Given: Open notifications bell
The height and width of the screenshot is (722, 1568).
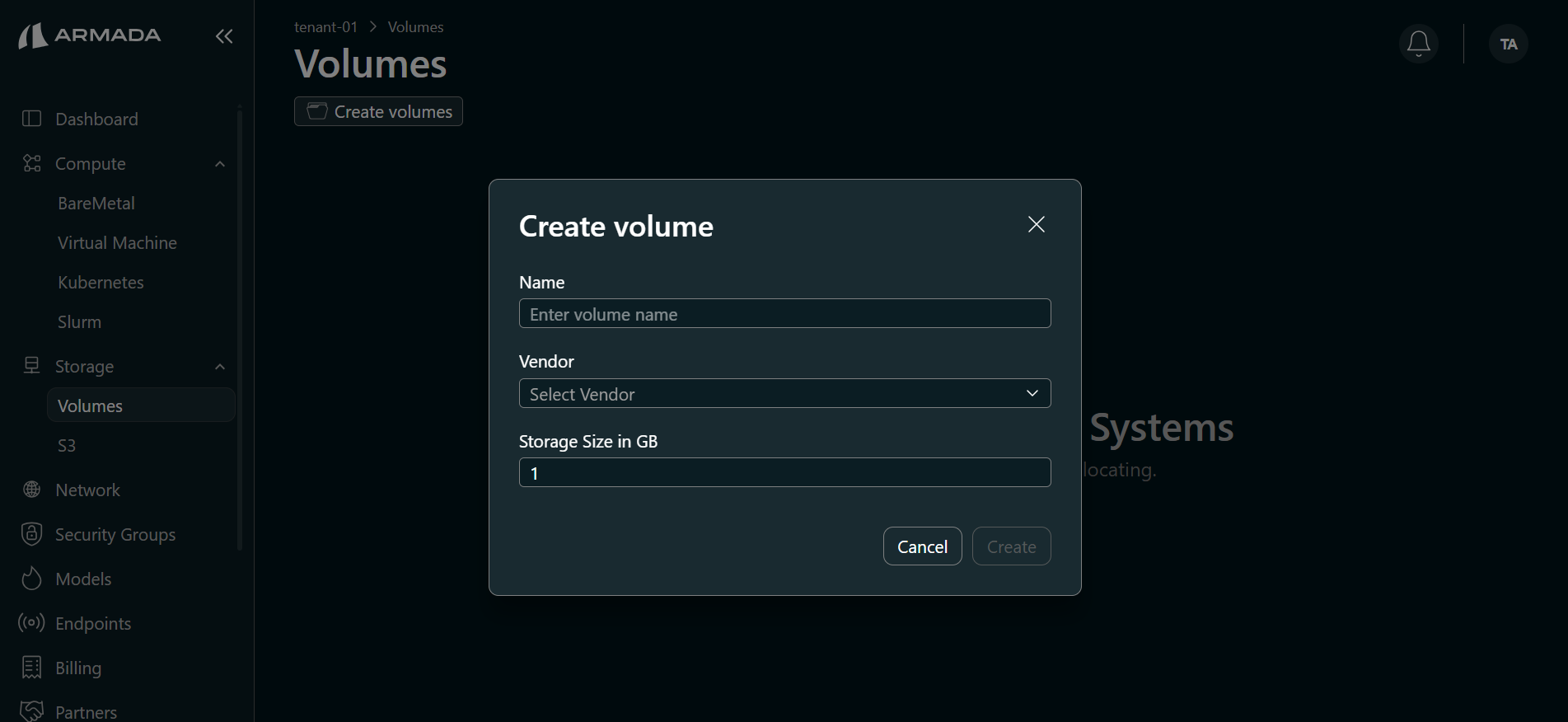Looking at the screenshot, I should click(1419, 44).
